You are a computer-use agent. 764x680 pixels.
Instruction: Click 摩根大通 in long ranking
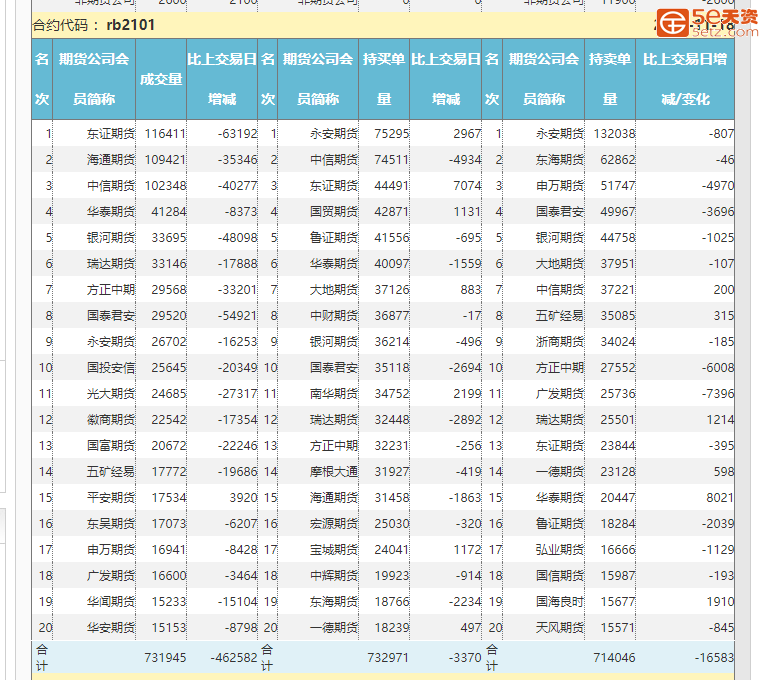334,472
